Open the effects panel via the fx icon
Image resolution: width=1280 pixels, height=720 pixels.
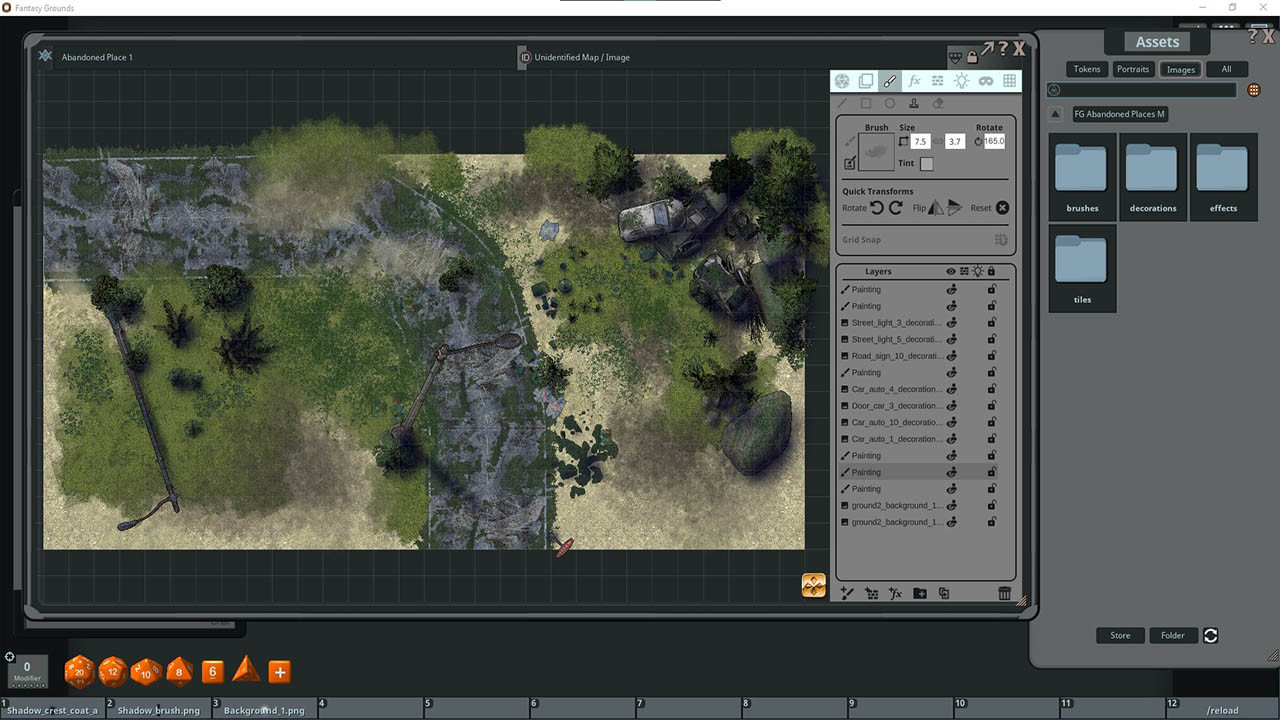click(x=913, y=81)
